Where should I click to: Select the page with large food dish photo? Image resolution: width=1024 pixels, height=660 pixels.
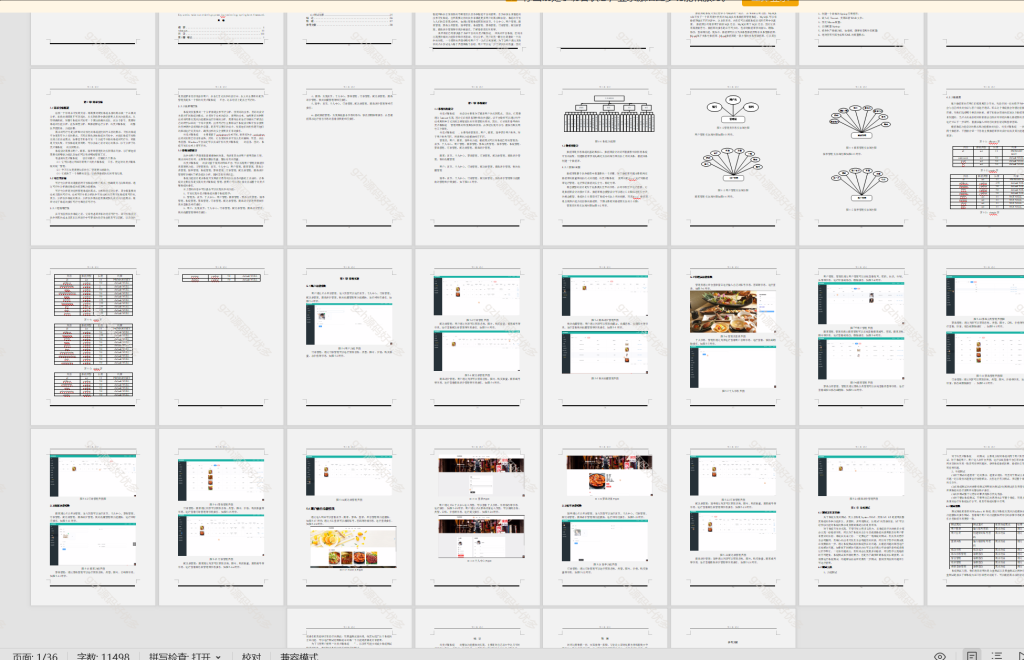pos(733,337)
